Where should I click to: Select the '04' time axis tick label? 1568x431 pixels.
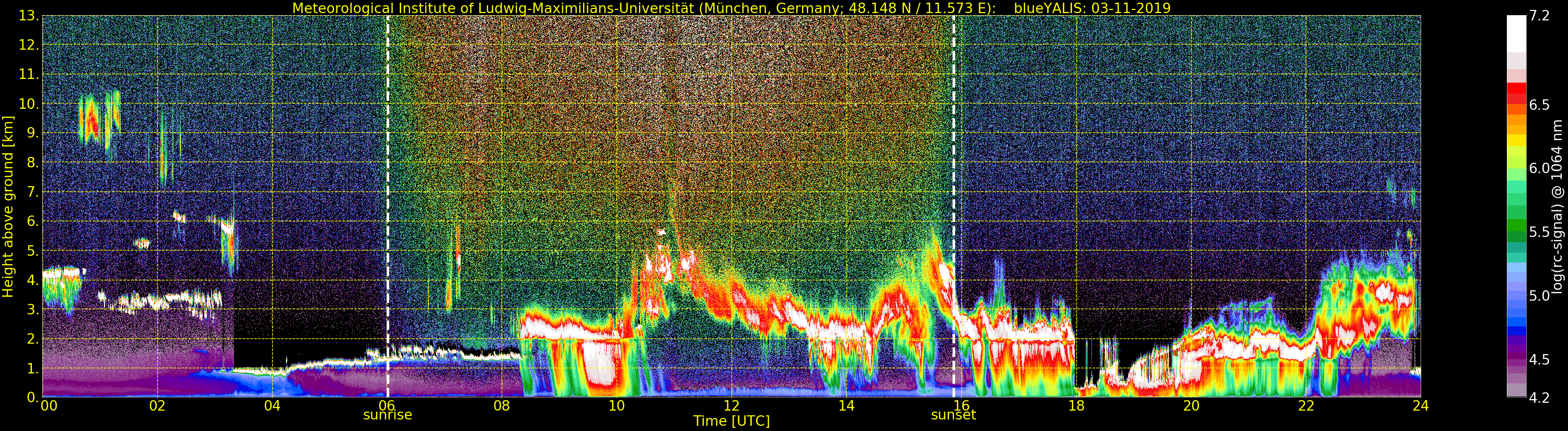(273, 406)
